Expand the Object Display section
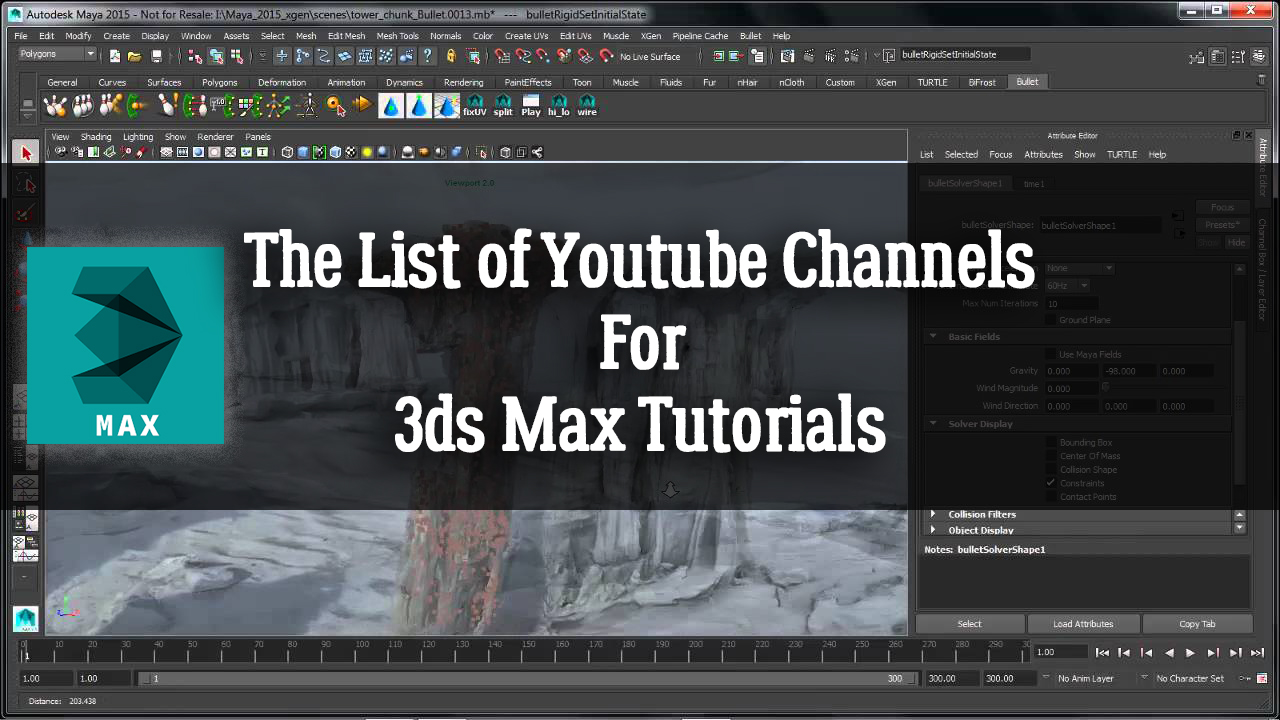Viewport: 1280px width, 720px height. pos(933,530)
